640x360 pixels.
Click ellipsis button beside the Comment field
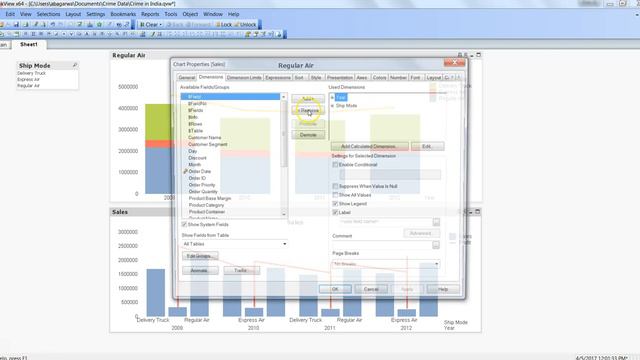[x=436, y=245]
